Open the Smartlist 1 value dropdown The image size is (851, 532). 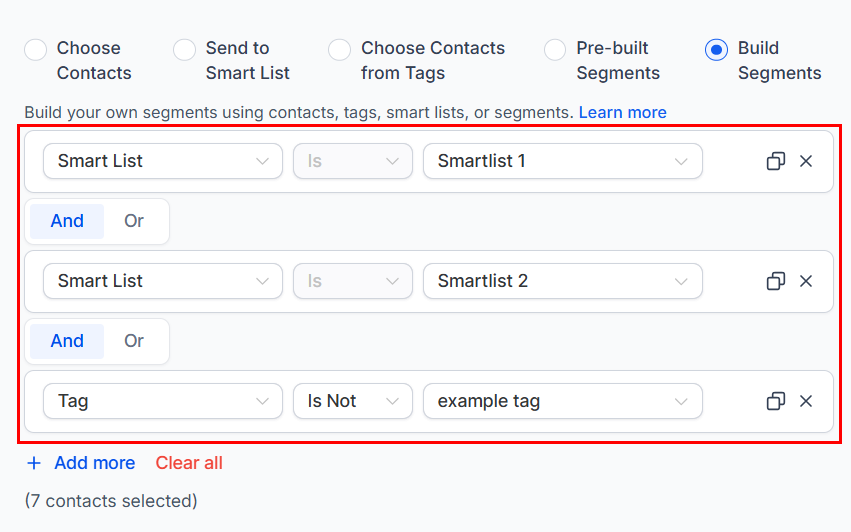(x=563, y=161)
